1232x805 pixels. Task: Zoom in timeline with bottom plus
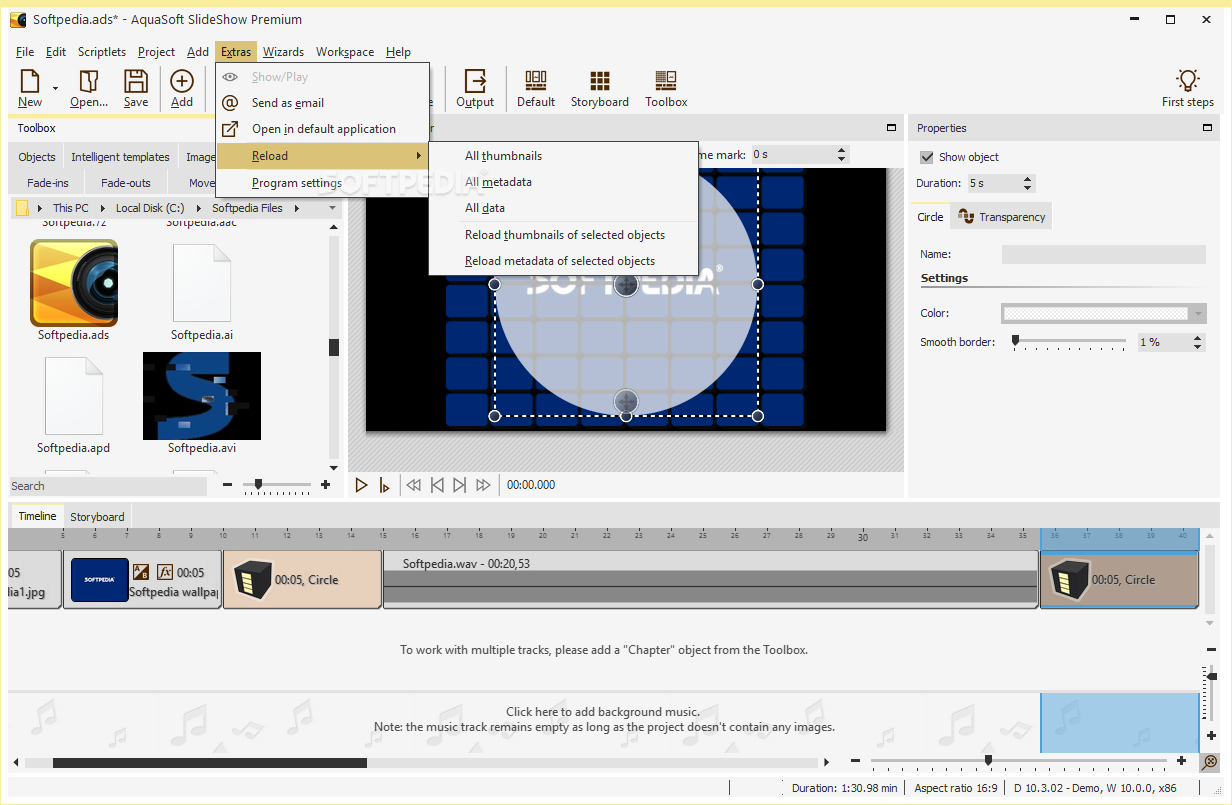click(1182, 761)
